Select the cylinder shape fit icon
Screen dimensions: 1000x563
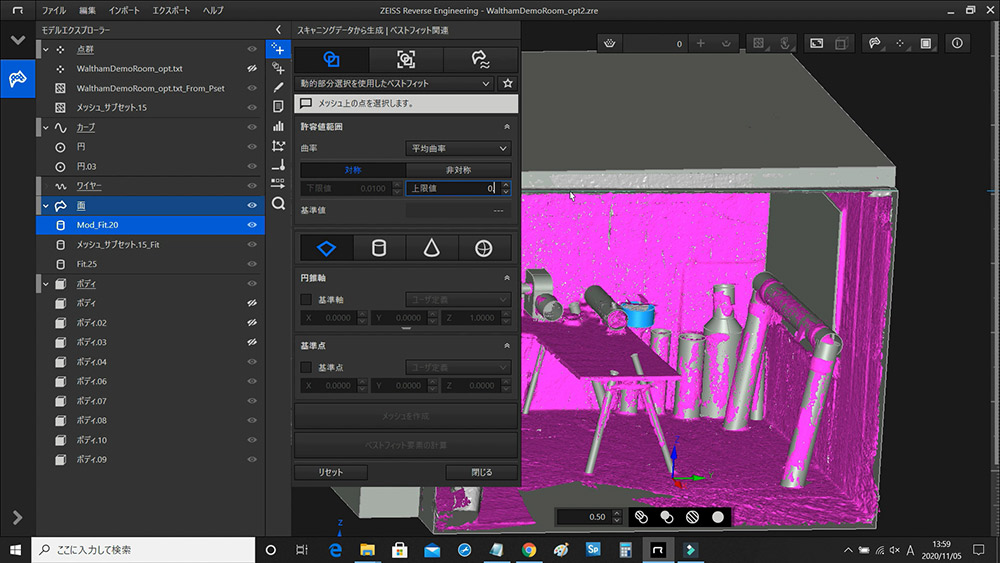coord(379,248)
